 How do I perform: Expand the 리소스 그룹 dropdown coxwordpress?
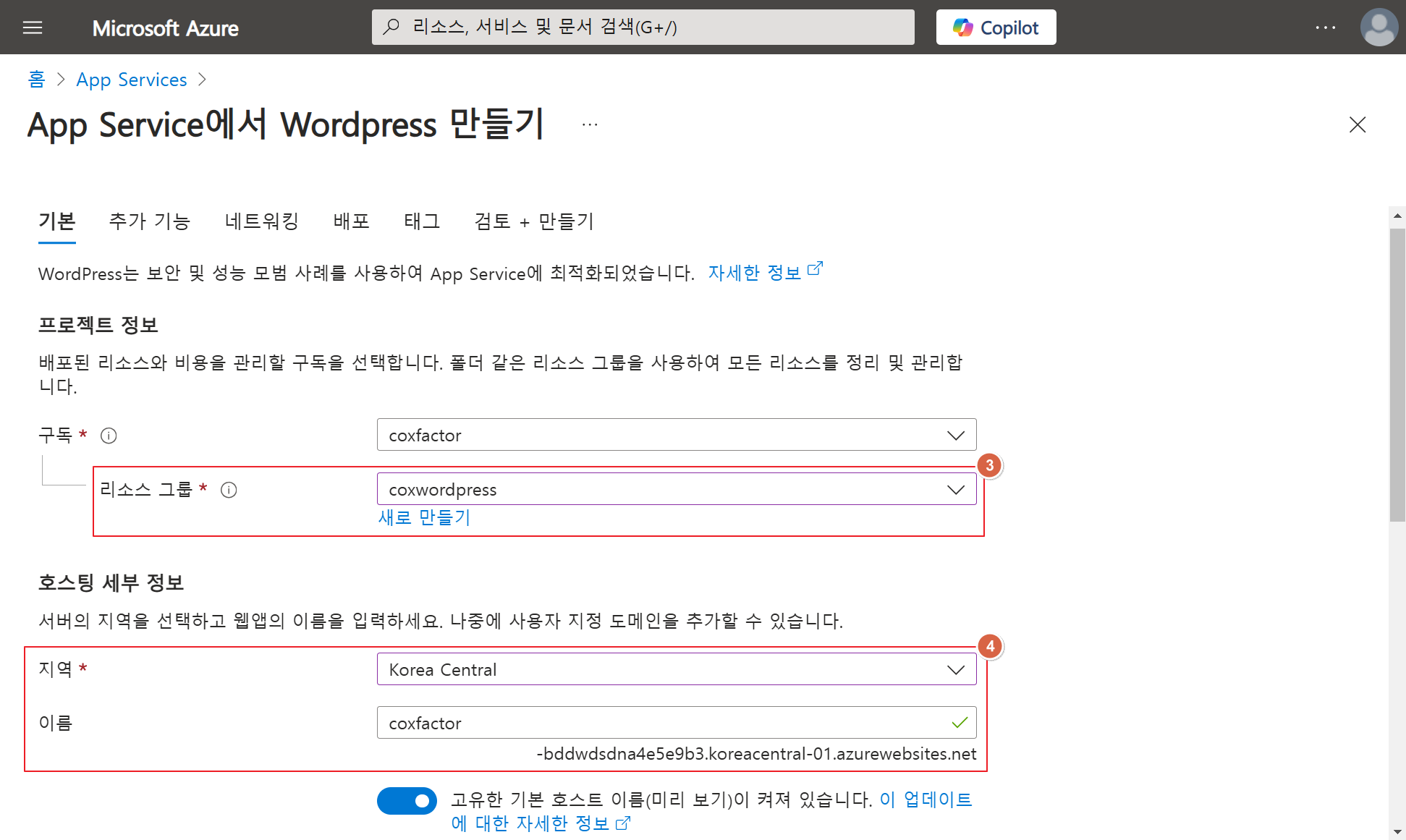point(677,489)
